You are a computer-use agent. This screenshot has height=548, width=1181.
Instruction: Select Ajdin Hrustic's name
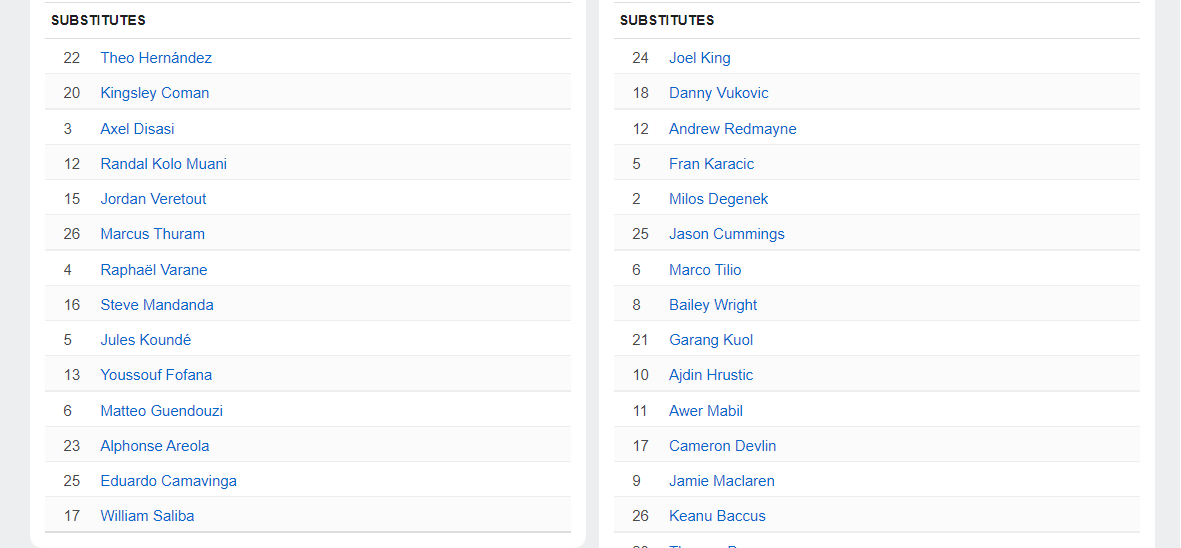[711, 375]
